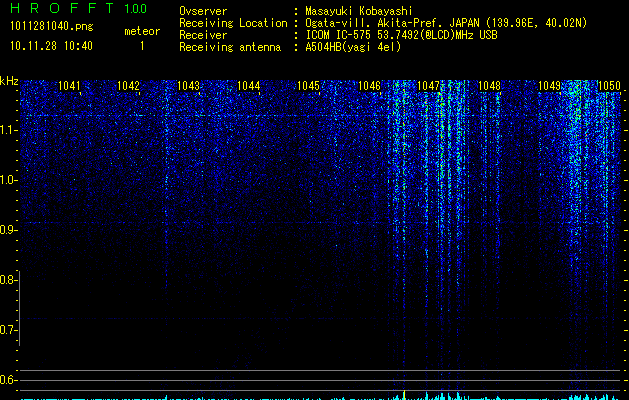Click the Ovserver label
The image size is (629, 400).
[x=203, y=11]
